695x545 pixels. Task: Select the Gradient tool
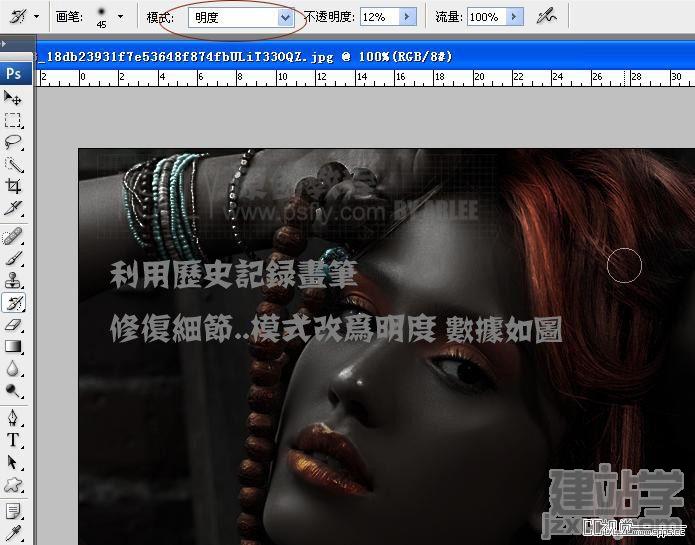tap(13, 346)
